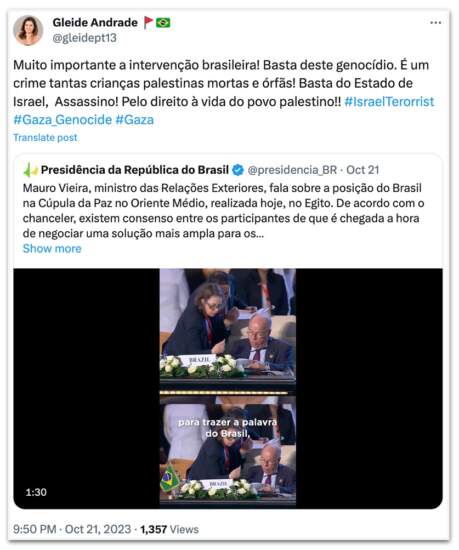Open Presidência da República do Brasil profile
This screenshot has width=459, height=550.
135,170
